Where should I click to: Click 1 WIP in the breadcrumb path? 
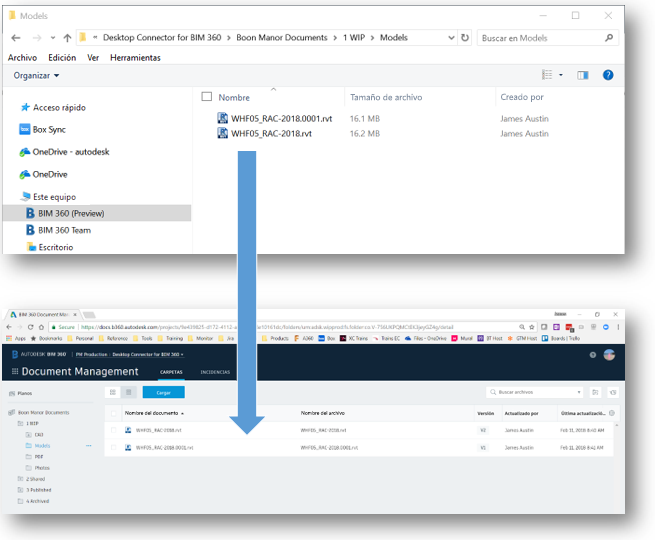click(354, 38)
